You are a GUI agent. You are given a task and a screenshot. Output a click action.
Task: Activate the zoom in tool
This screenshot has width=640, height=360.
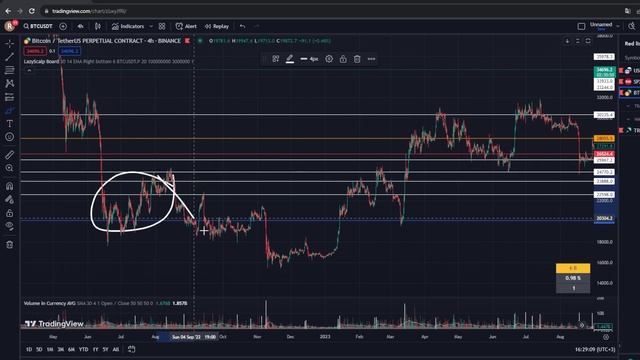[9, 168]
